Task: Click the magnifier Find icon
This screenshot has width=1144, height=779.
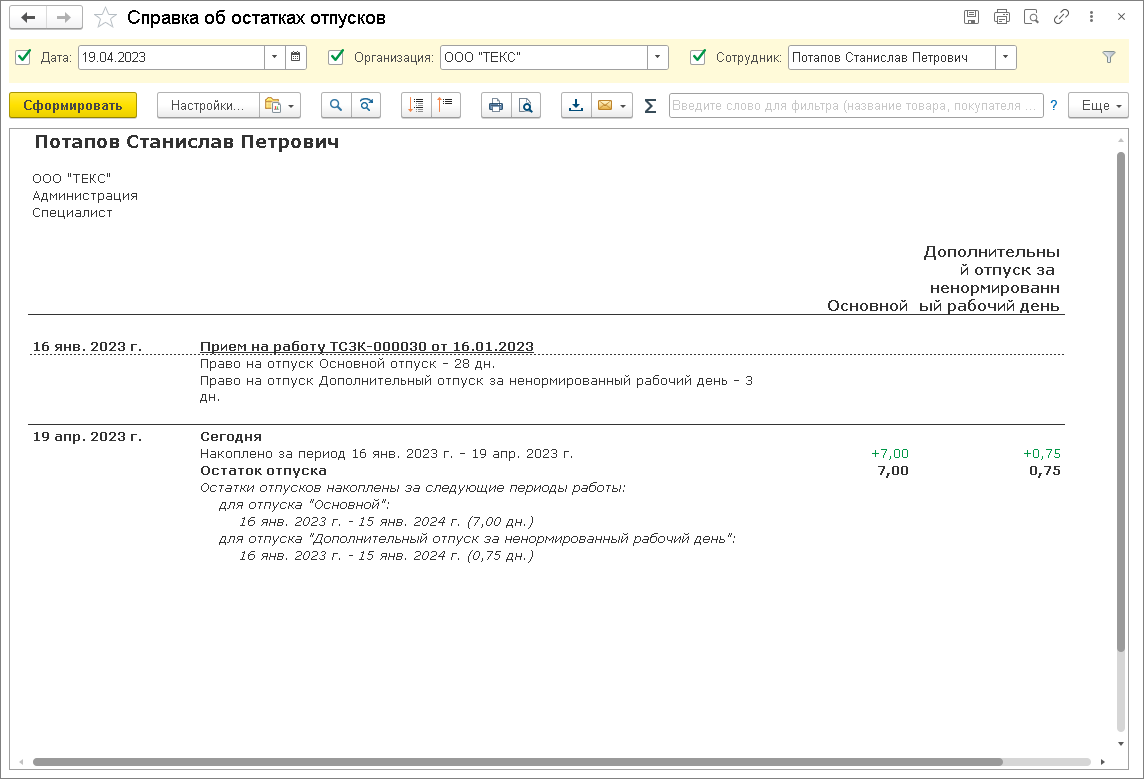Action: (336, 105)
